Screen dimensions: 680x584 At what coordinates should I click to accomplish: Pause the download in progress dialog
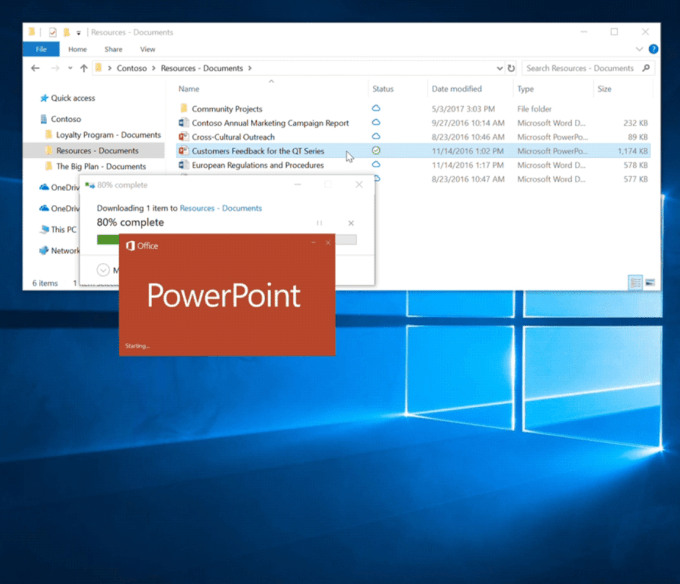(319, 223)
